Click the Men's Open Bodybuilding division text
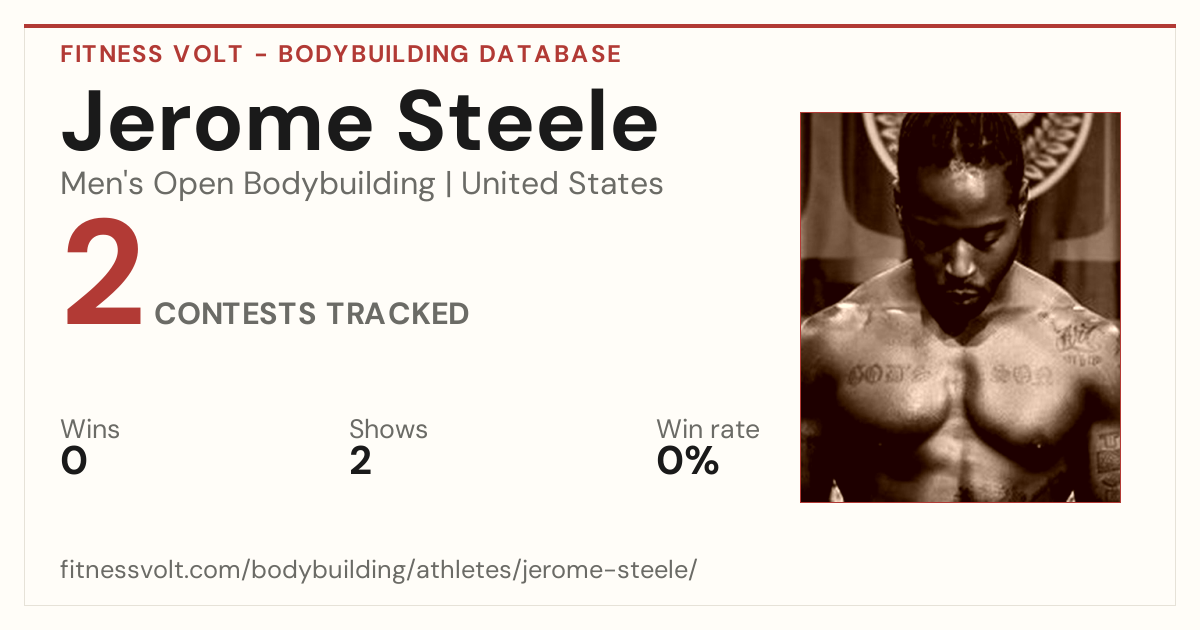The height and width of the screenshot is (630, 1200). 248,184
